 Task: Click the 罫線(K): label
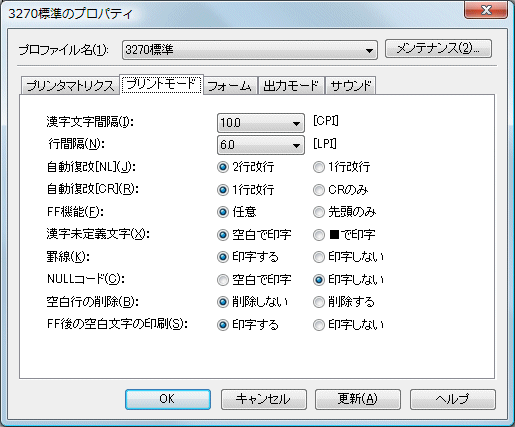click(x=68, y=257)
